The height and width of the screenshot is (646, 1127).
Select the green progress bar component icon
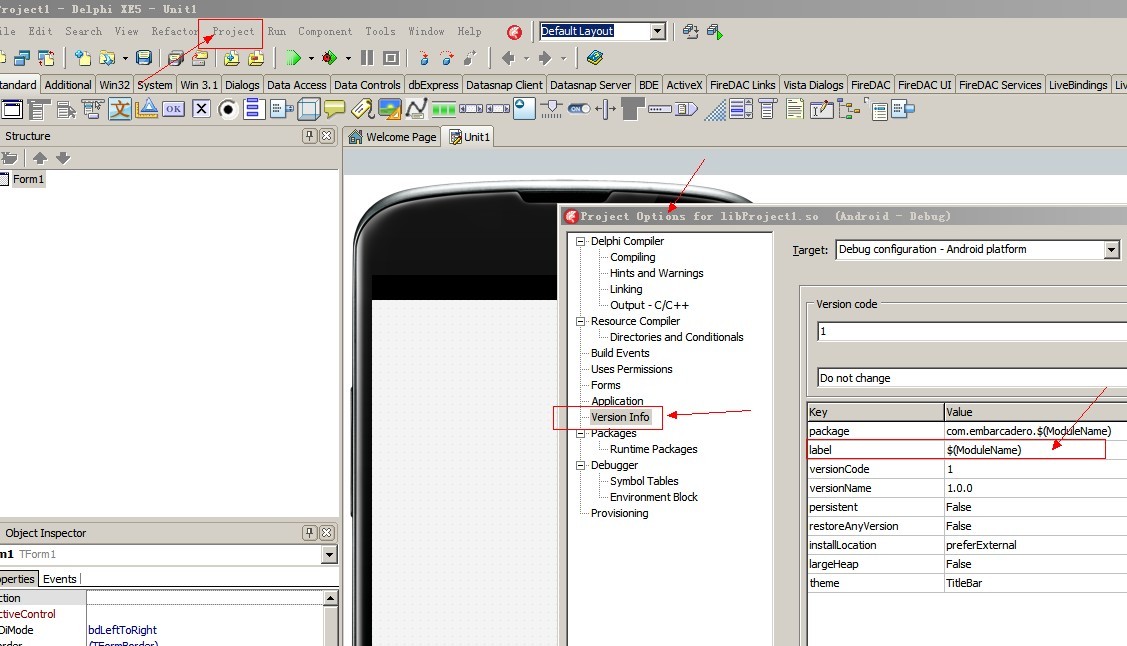[x=443, y=109]
